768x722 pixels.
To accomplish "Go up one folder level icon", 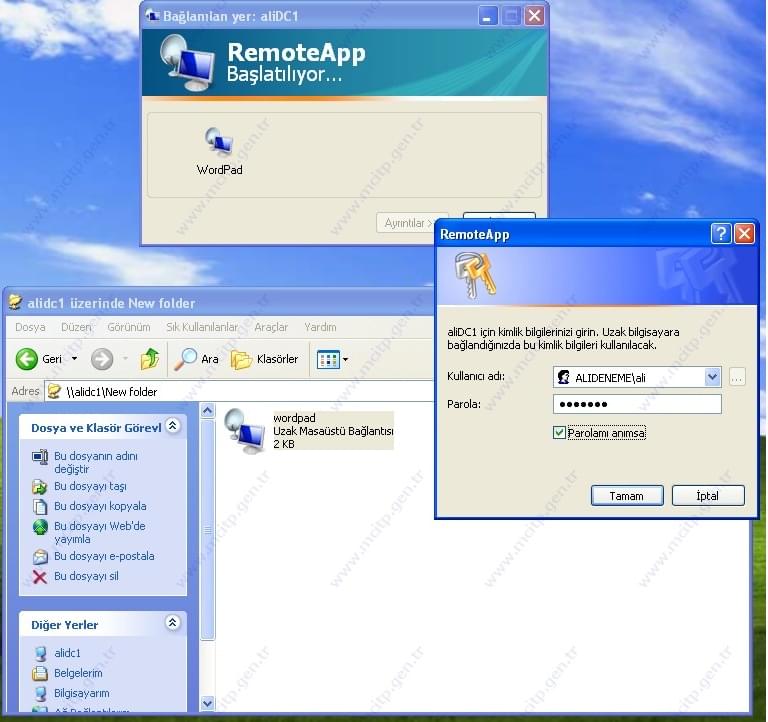I will pos(150,359).
